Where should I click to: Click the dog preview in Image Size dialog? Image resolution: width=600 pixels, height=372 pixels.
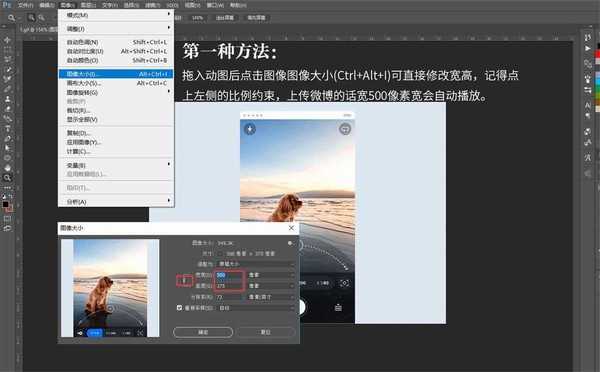click(x=110, y=288)
